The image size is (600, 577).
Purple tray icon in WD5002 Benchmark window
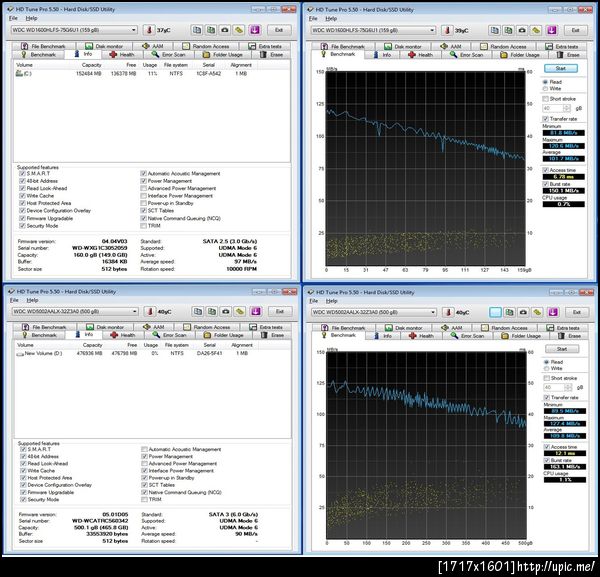click(553, 313)
